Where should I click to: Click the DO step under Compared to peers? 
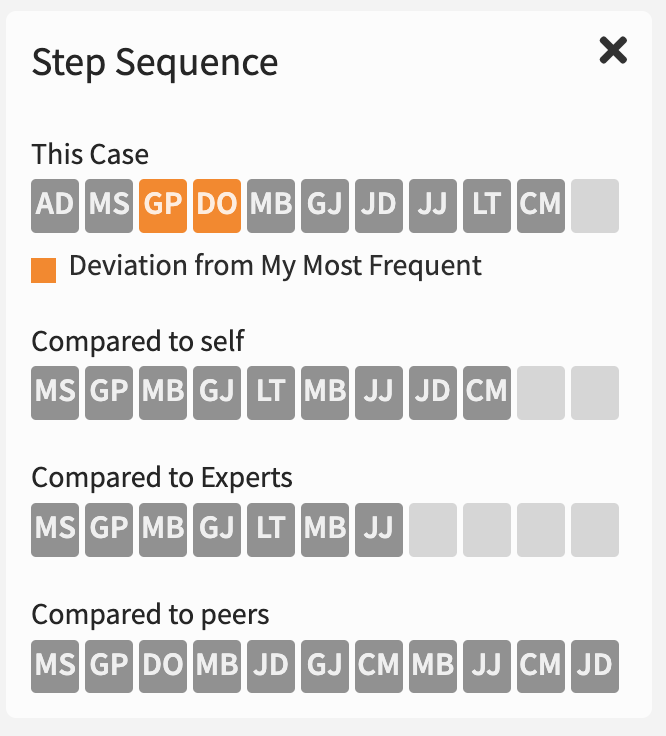[163, 666]
